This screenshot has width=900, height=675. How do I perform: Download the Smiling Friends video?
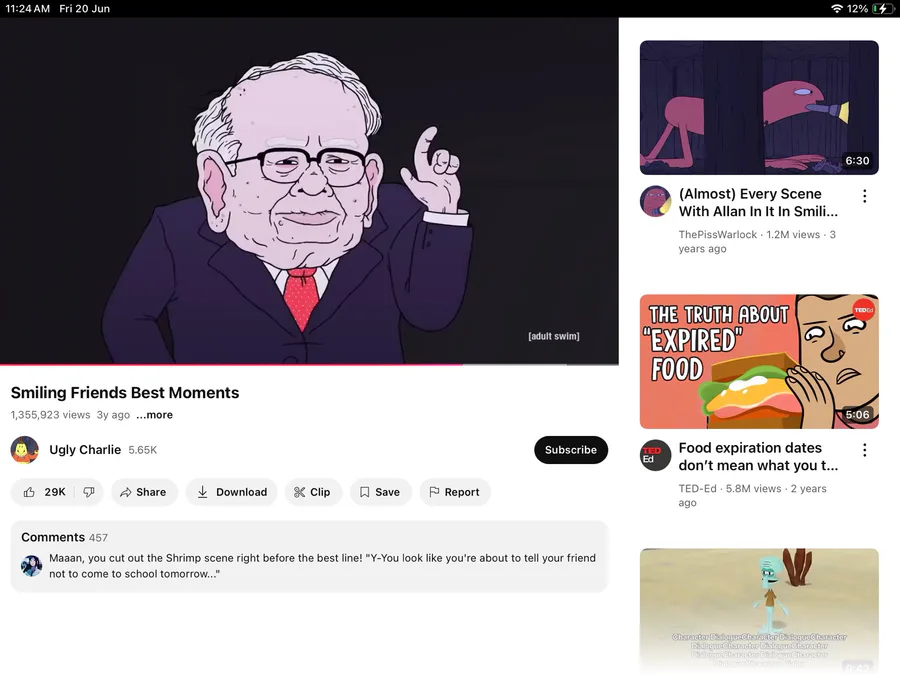232,492
